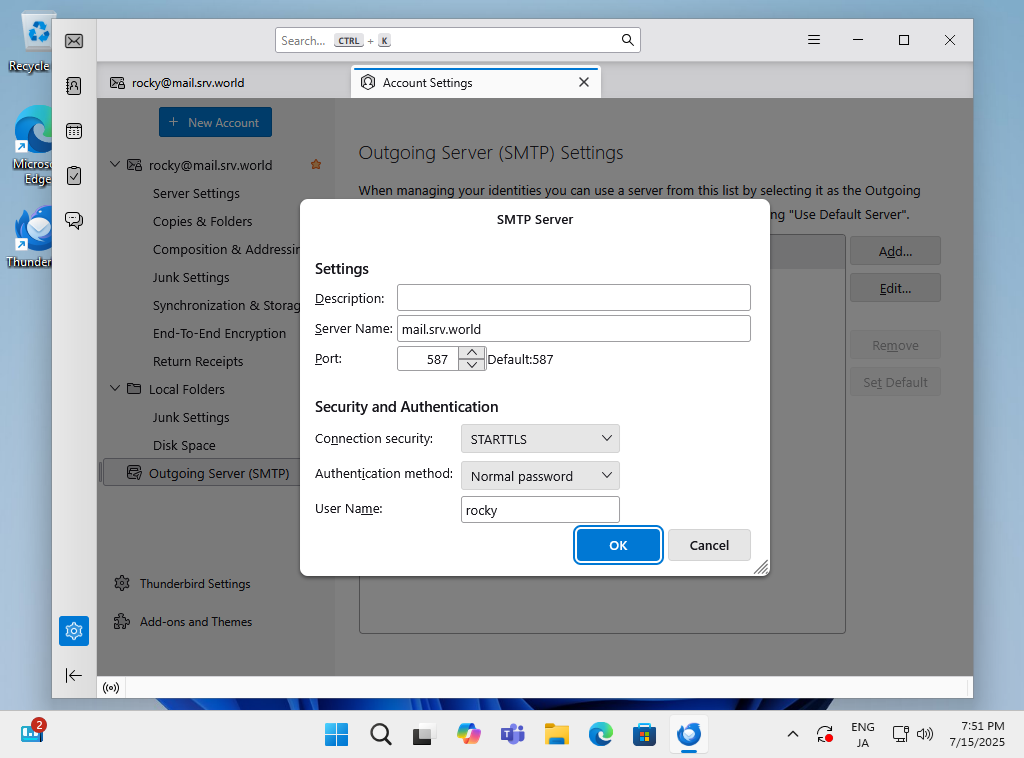
Task: Click the network status icon in the status bar
Action: coord(110,687)
